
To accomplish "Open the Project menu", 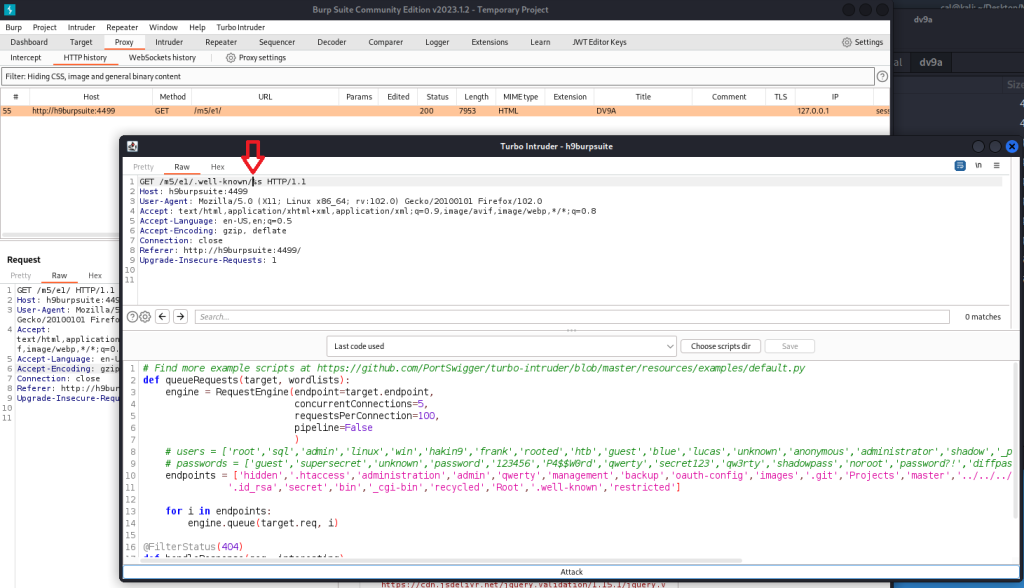I will (x=44, y=27).
